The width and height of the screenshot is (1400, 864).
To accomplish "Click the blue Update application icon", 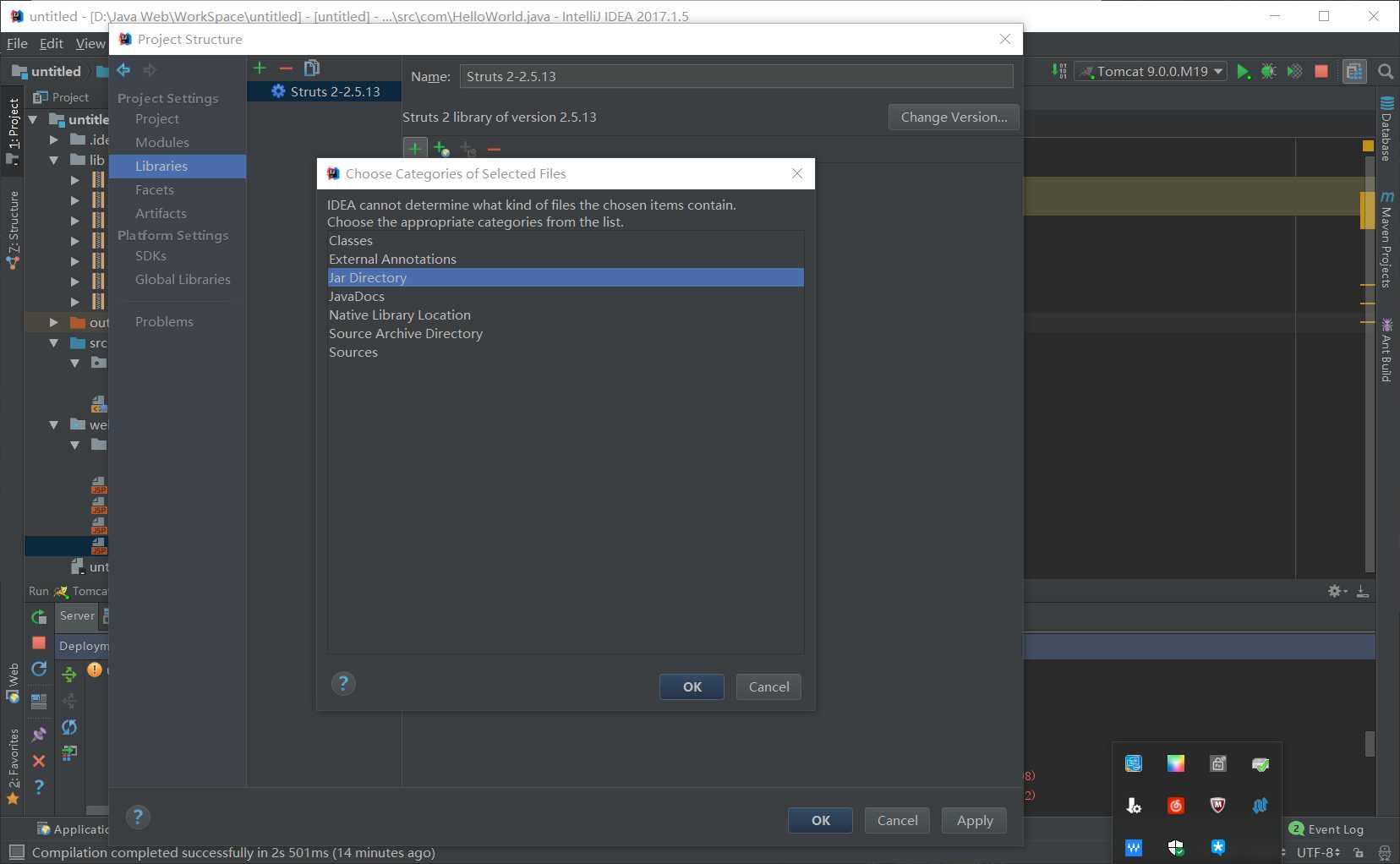I will click(39, 669).
